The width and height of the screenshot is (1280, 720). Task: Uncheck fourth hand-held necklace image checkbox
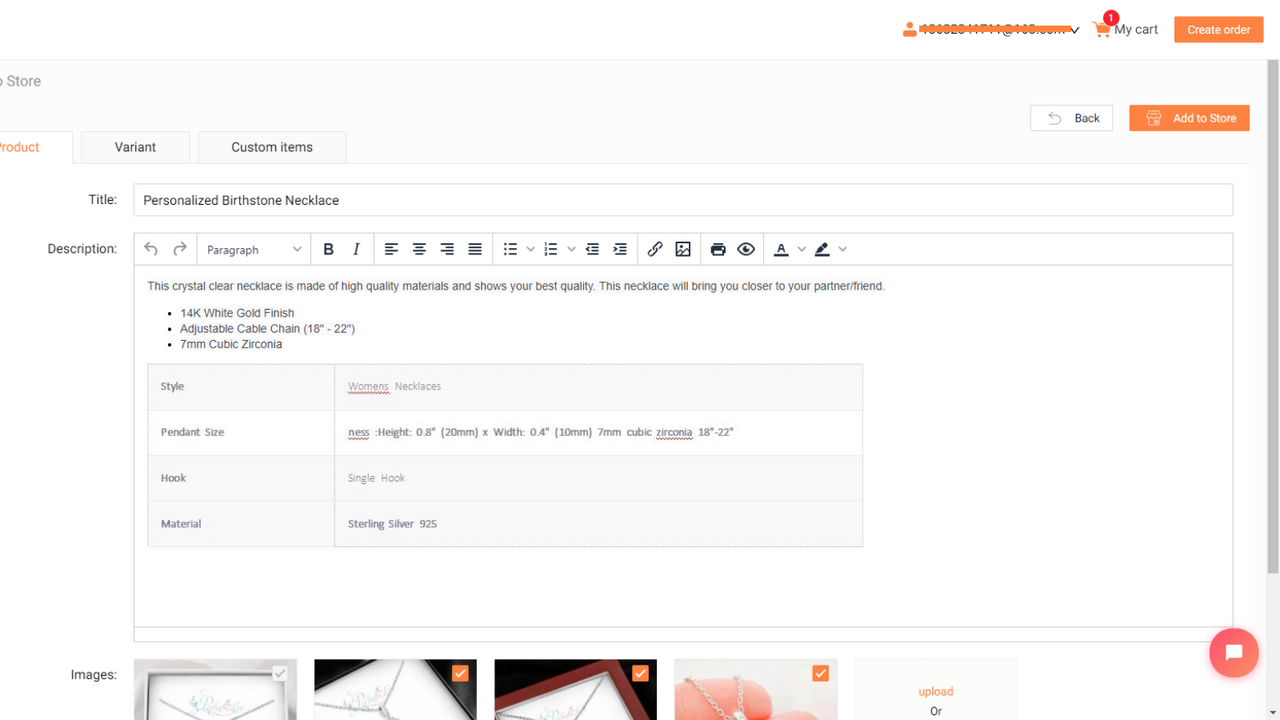tap(820, 673)
